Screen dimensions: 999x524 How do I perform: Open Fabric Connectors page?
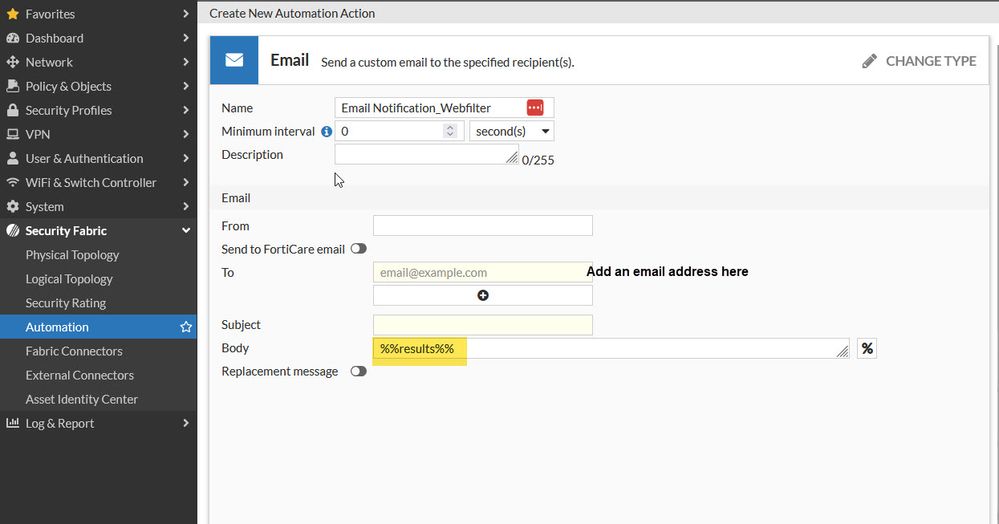[x=74, y=351]
